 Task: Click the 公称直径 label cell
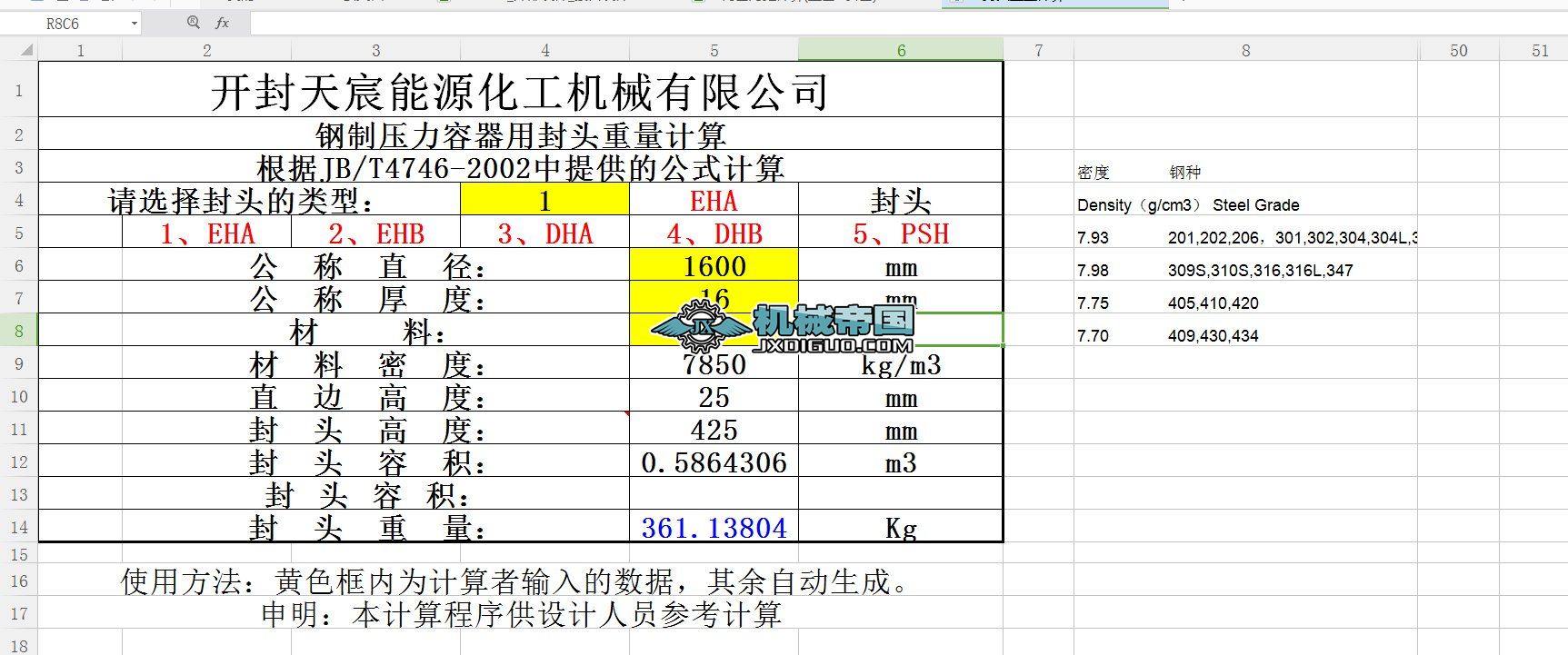(x=375, y=265)
